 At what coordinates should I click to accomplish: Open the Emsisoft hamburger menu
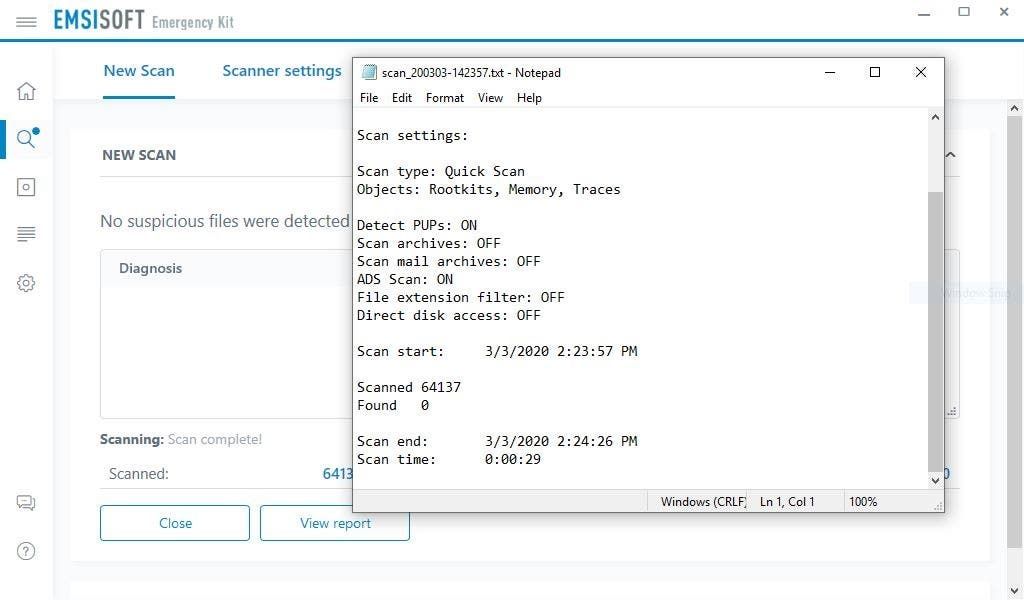[x=26, y=22]
